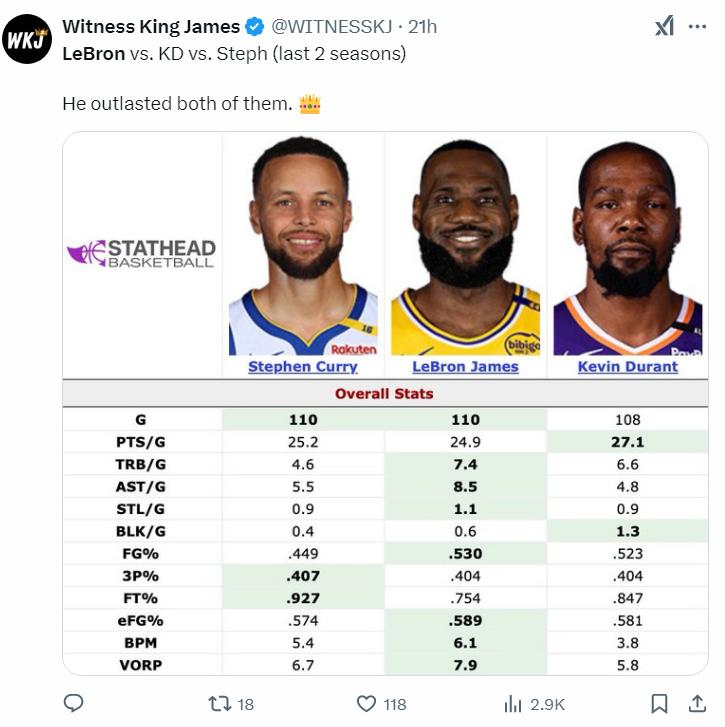This screenshot has height=727, width=725.
Task: Repost the tweet via retweet icon
Action: 219,704
